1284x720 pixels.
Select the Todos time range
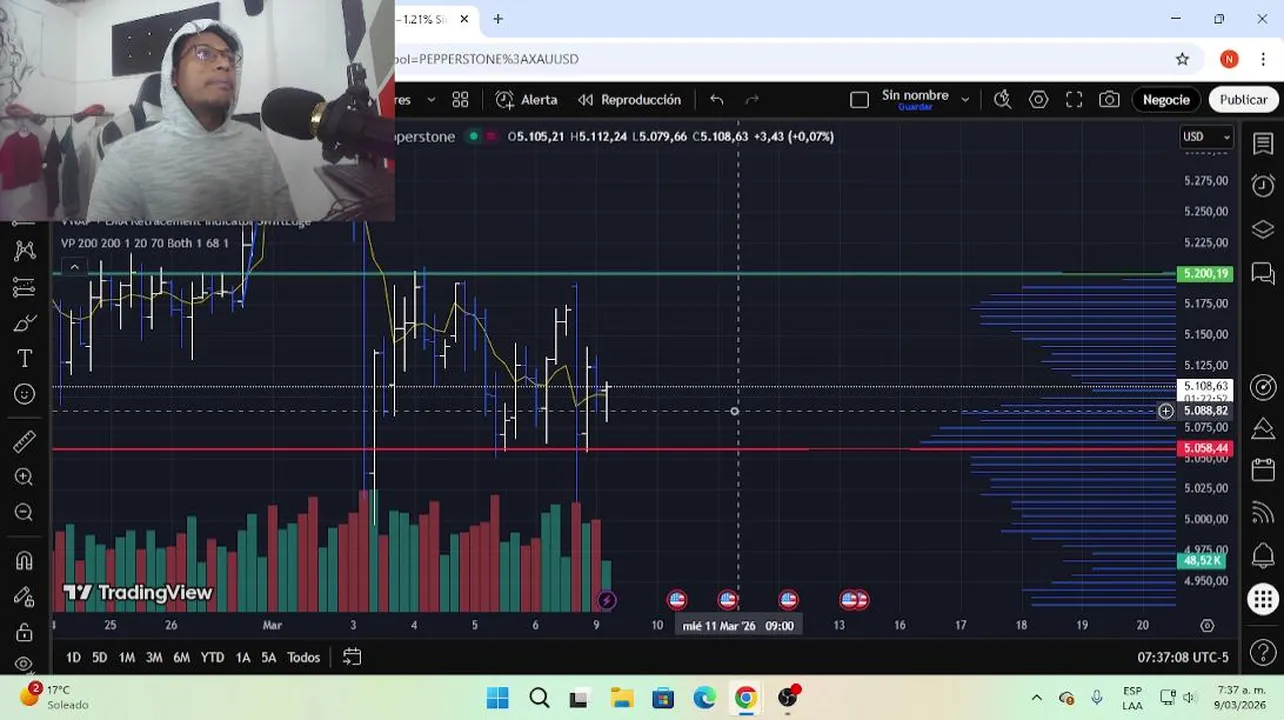pos(303,657)
